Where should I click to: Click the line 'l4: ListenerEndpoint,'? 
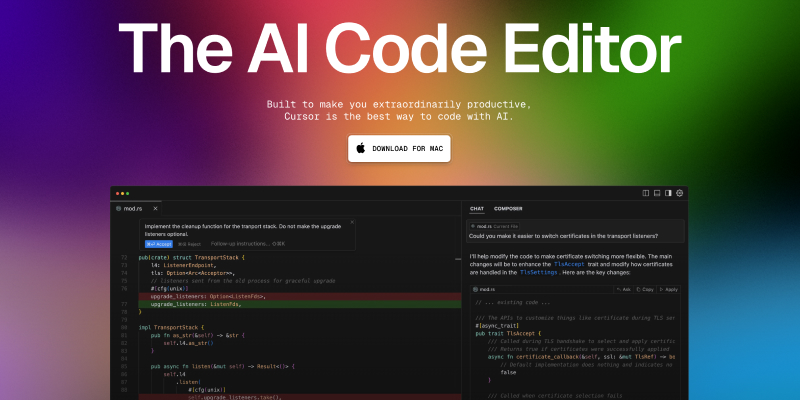point(184,265)
